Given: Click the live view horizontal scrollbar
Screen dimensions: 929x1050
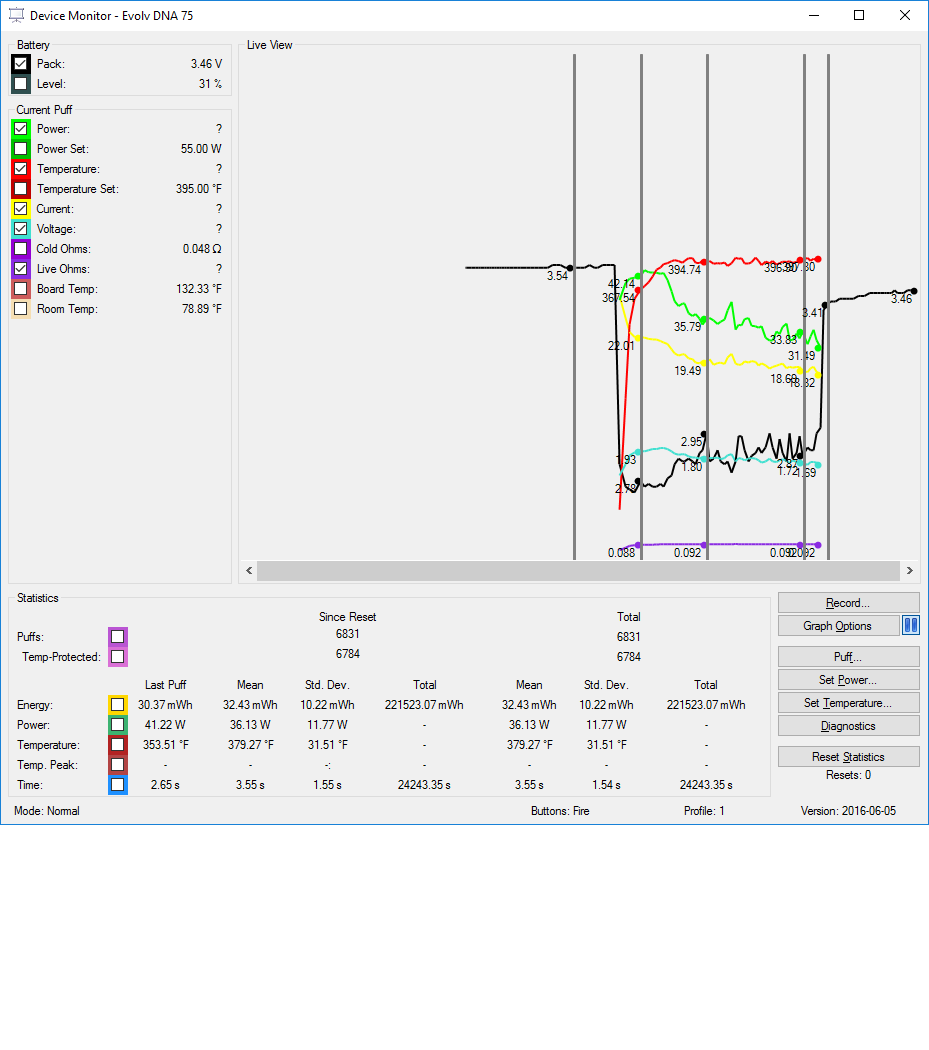Looking at the screenshot, I should (x=578, y=571).
